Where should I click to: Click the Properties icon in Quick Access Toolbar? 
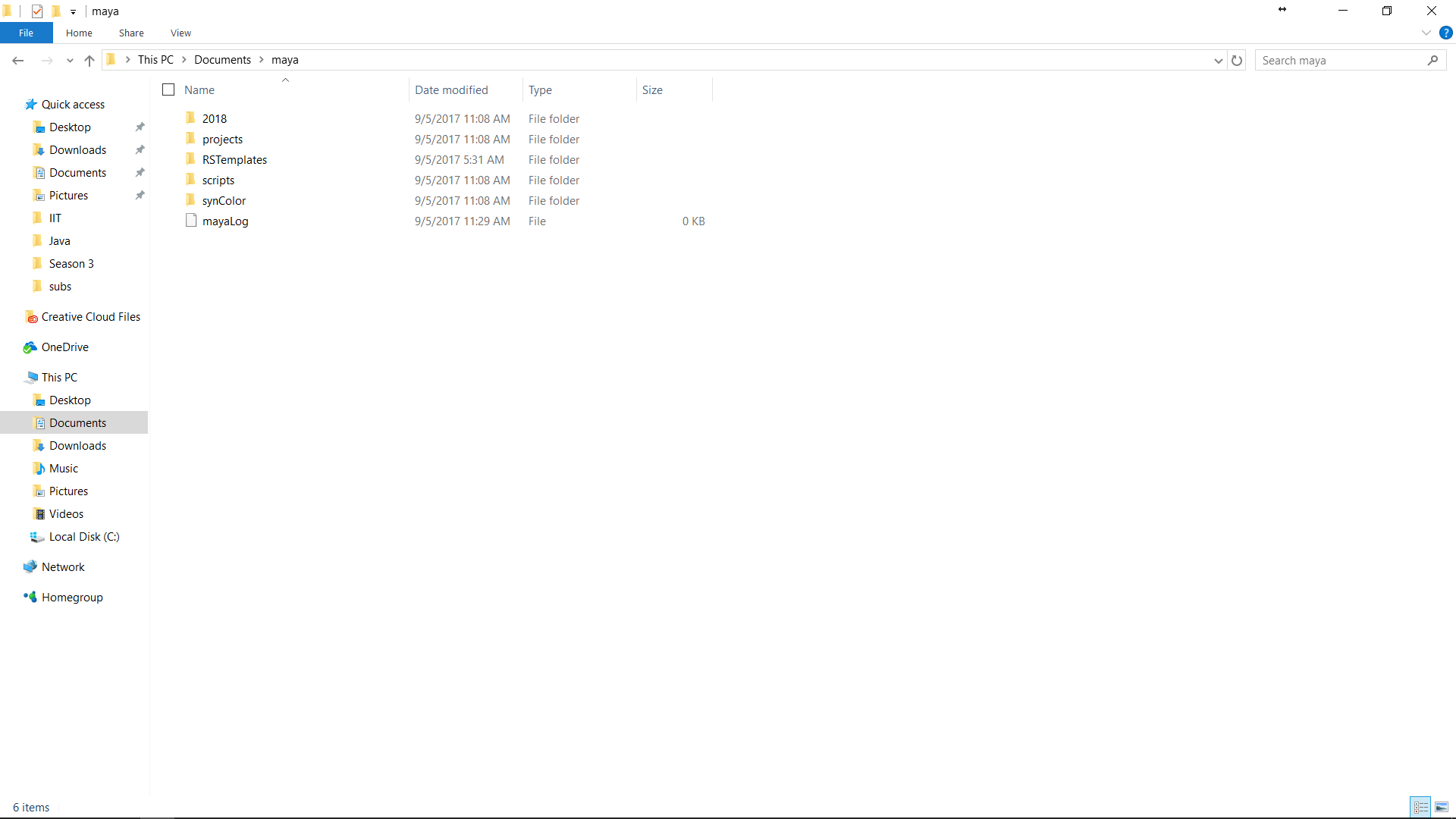click(x=36, y=11)
